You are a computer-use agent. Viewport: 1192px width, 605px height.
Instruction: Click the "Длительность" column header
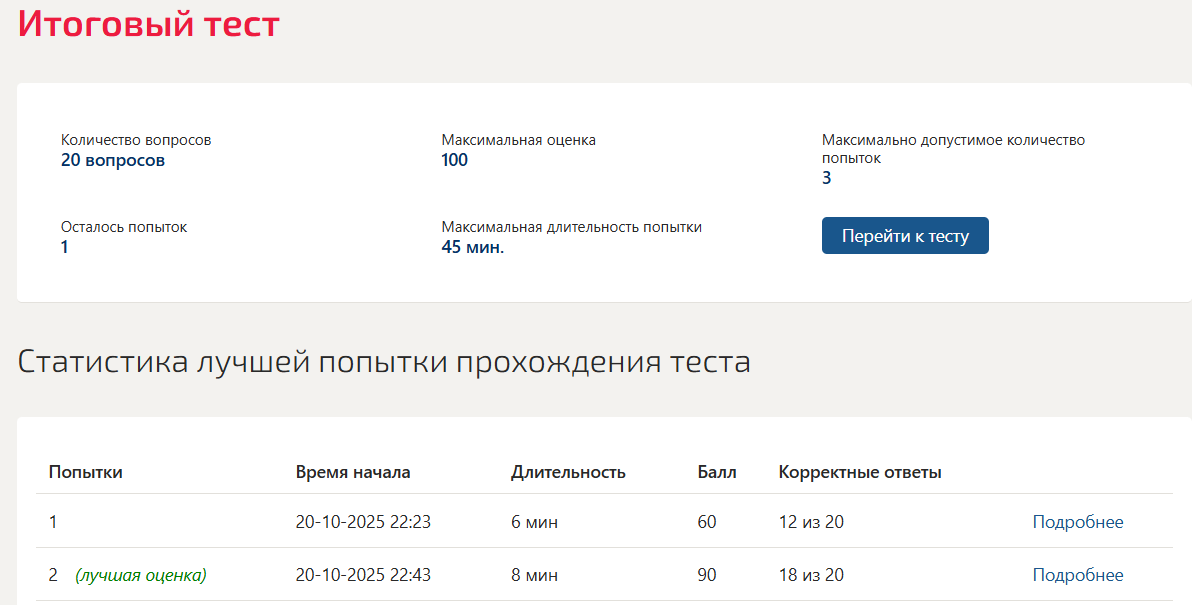[568, 472]
